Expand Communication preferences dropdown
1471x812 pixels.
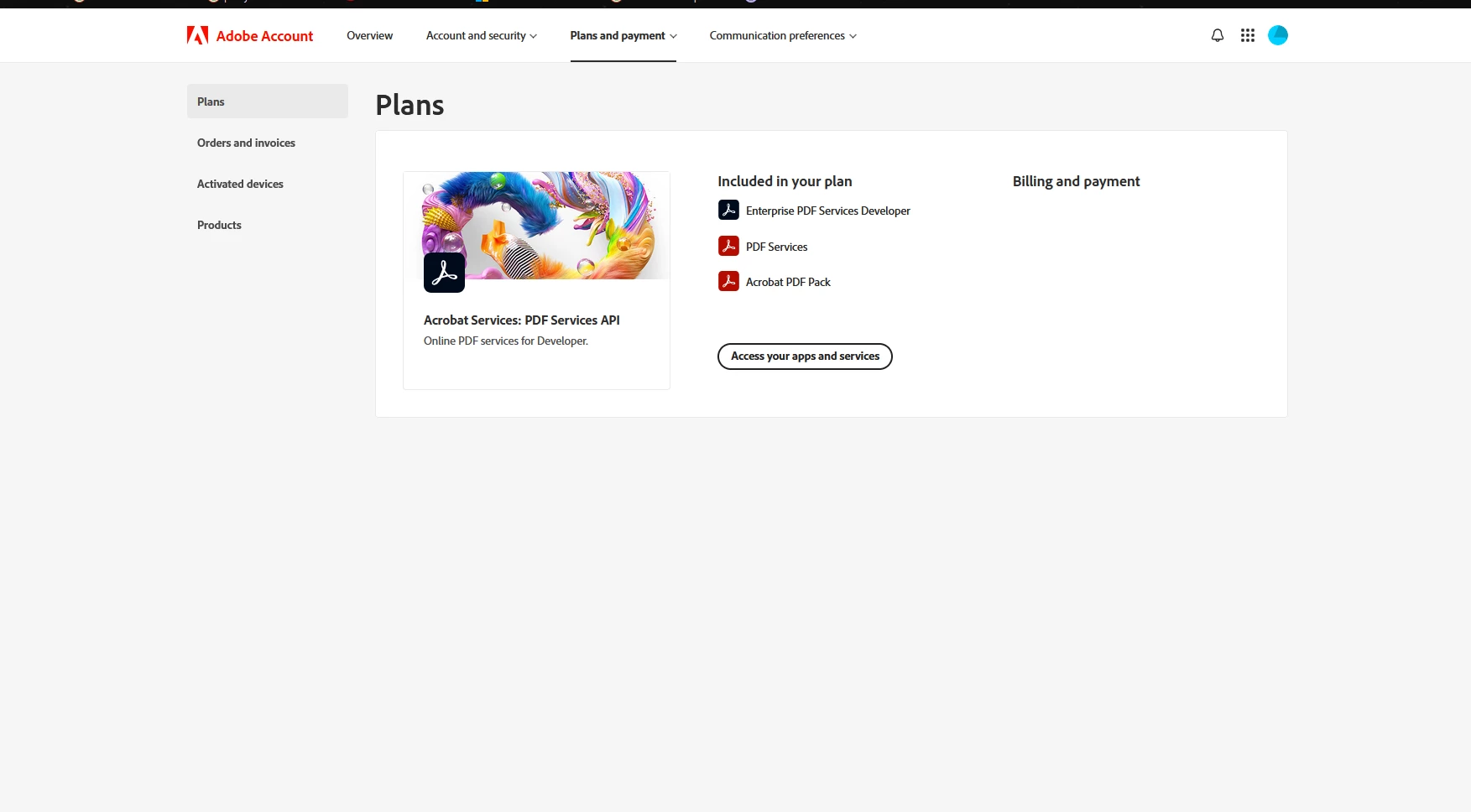coord(783,35)
